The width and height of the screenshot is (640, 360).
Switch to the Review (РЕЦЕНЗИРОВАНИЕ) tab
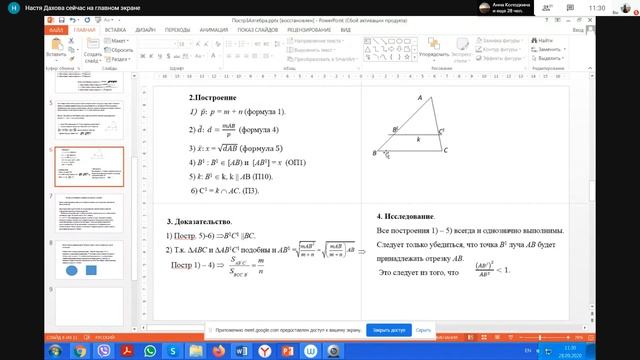(309, 30)
